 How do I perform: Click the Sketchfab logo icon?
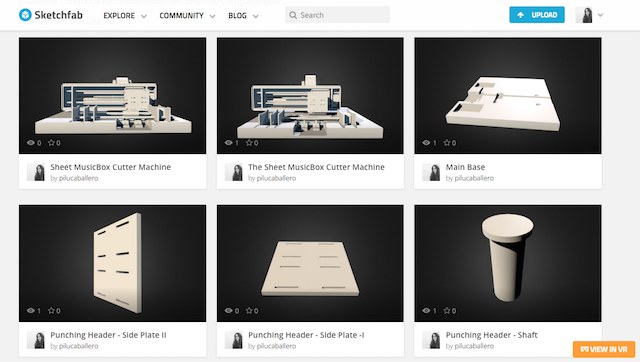pos(25,15)
